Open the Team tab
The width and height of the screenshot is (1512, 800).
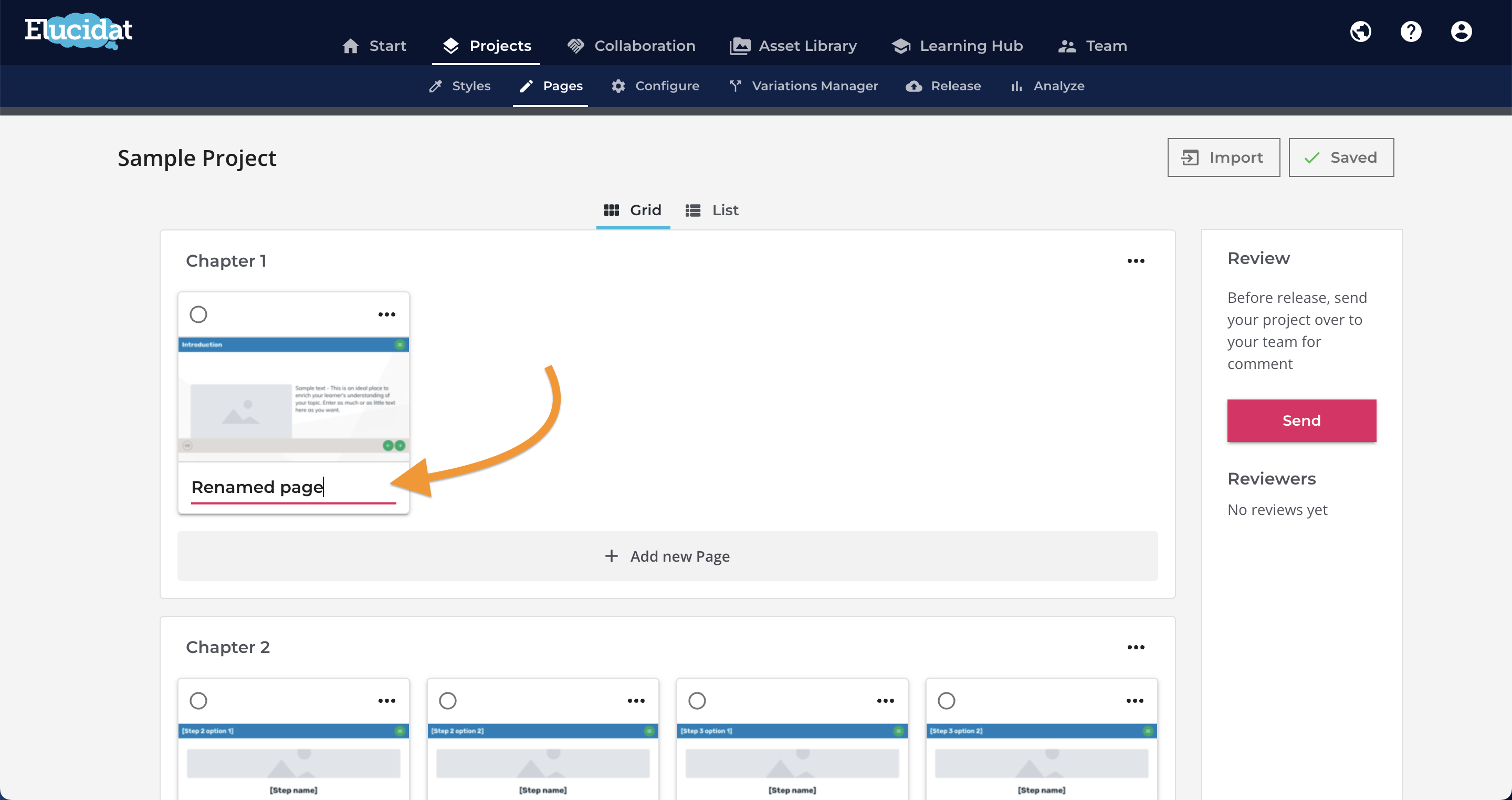click(x=1093, y=46)
